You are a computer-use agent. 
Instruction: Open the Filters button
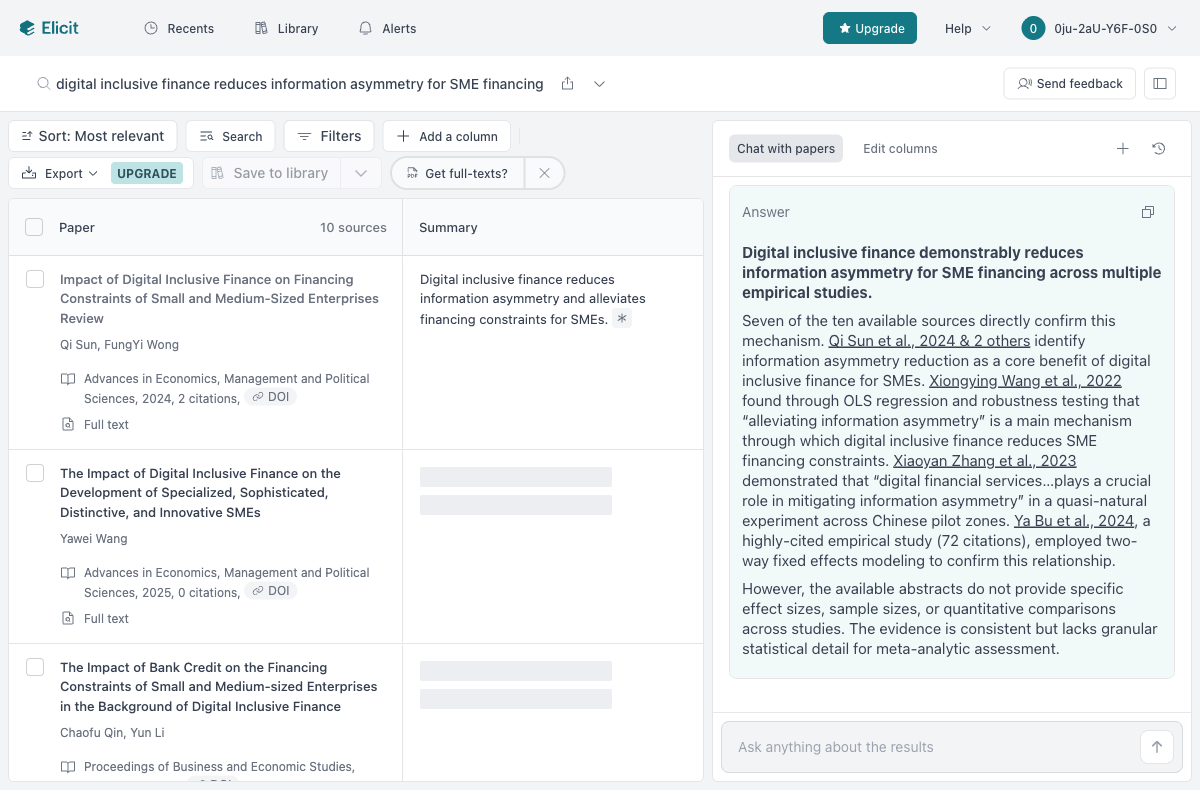click(x=329, y=136)
